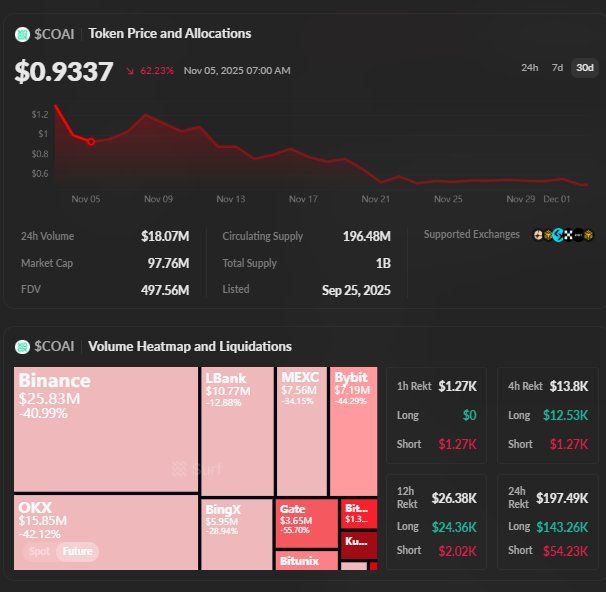Click the Token Price and Allocations heading
The image size is (606, 592).
pos(170,34)
